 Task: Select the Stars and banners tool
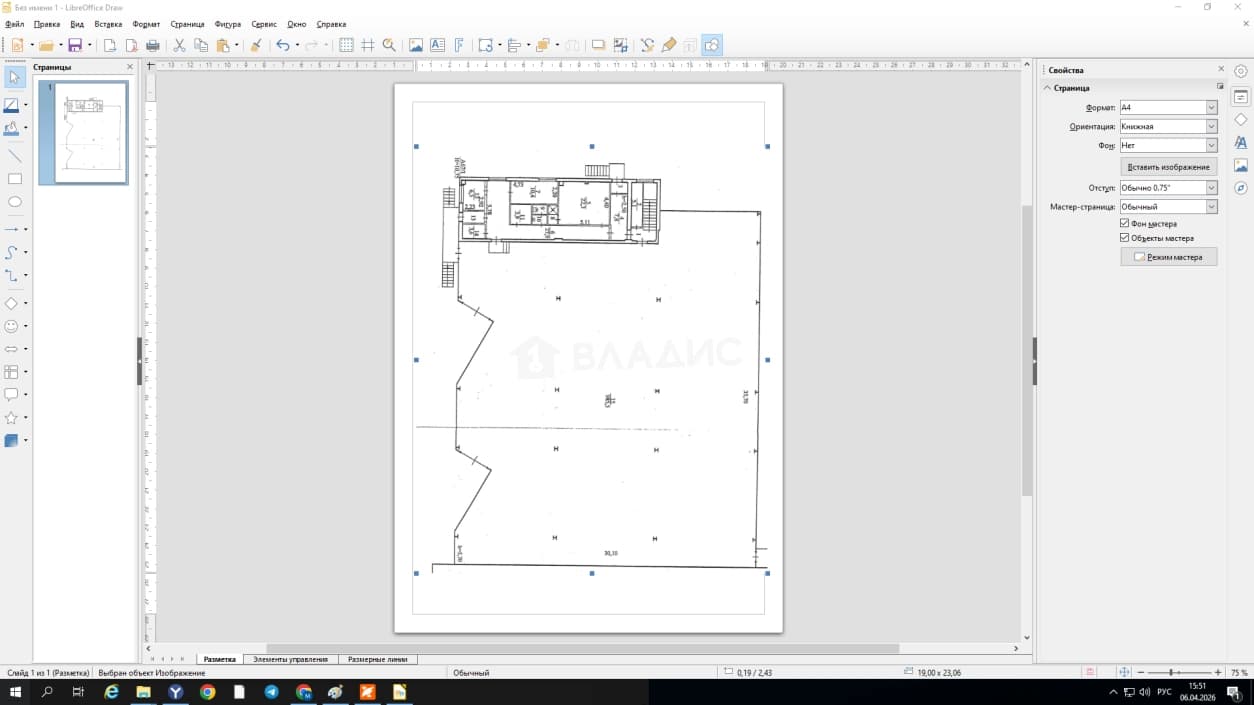[x=12, y=417]
